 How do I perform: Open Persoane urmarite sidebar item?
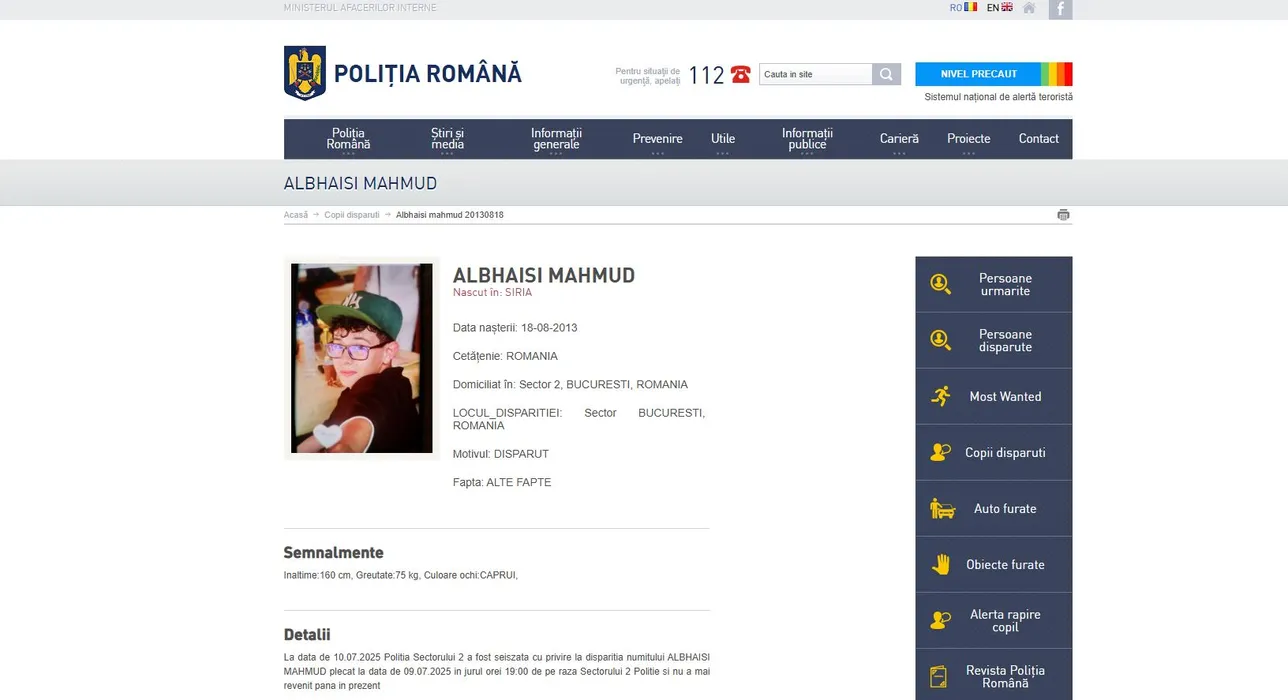click(x=993, y=285)
